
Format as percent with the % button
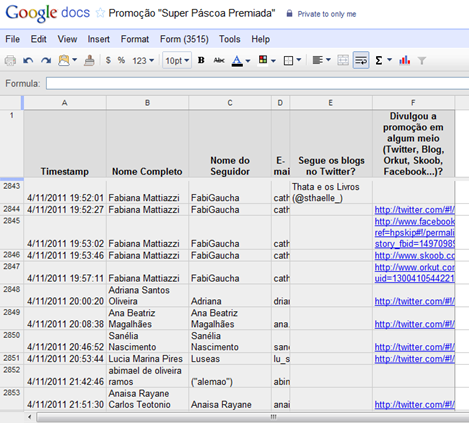click(x=121, y=60)
